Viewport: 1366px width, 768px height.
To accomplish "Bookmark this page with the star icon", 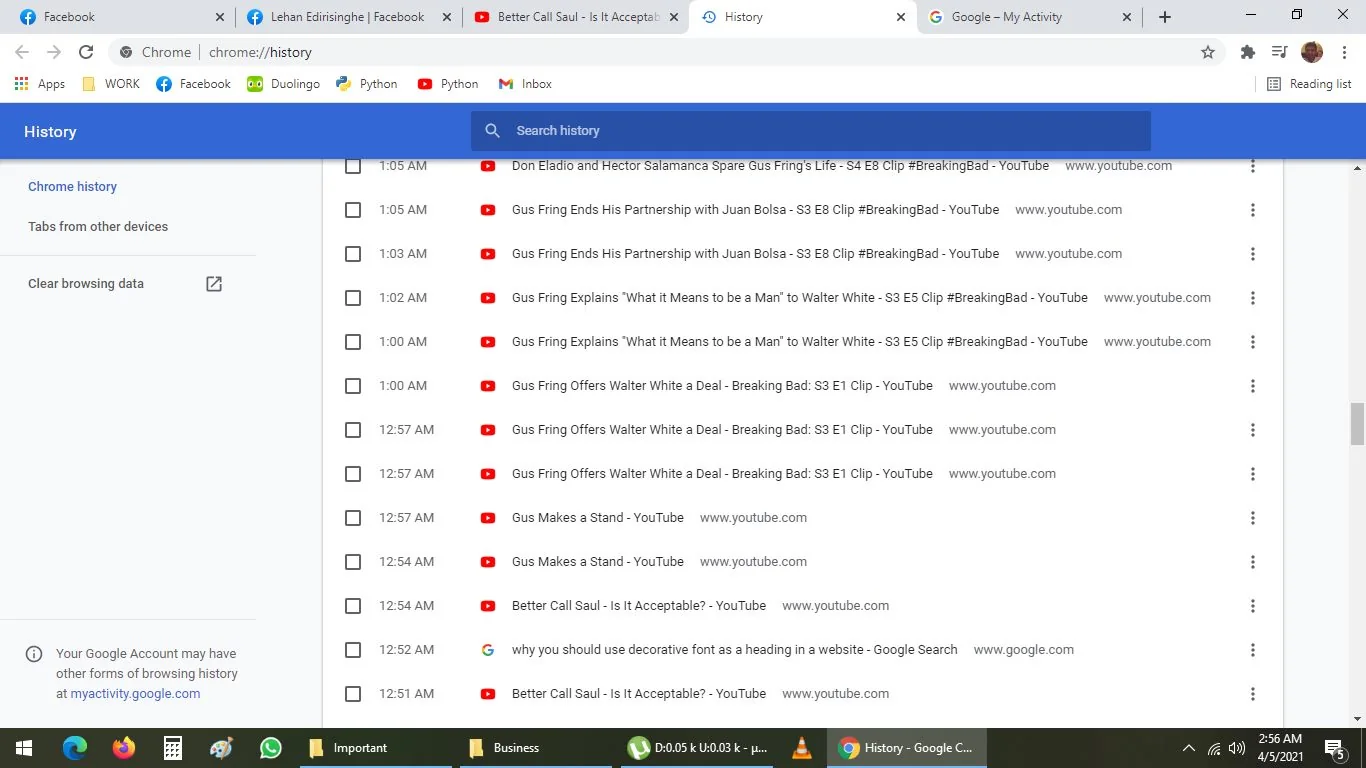I will click(1208, 52).
